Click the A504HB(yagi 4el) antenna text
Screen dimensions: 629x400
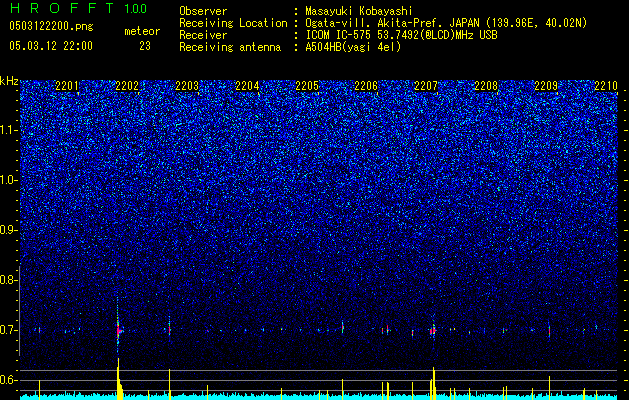[353, 47]
